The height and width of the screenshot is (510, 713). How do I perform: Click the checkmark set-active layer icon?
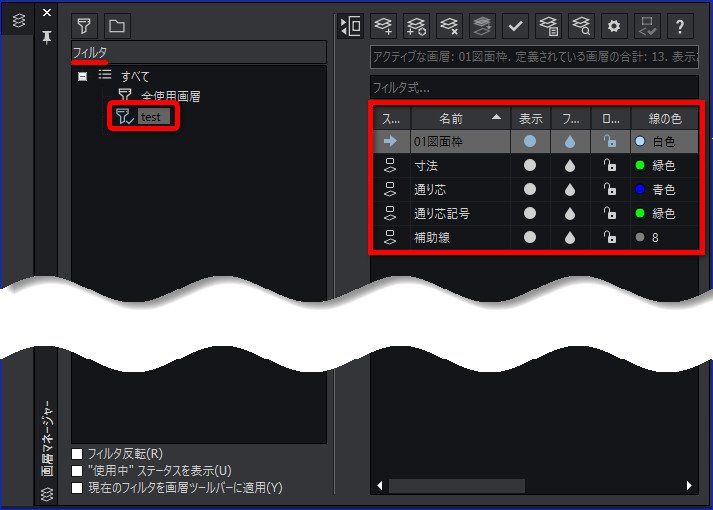coord(515,26)
